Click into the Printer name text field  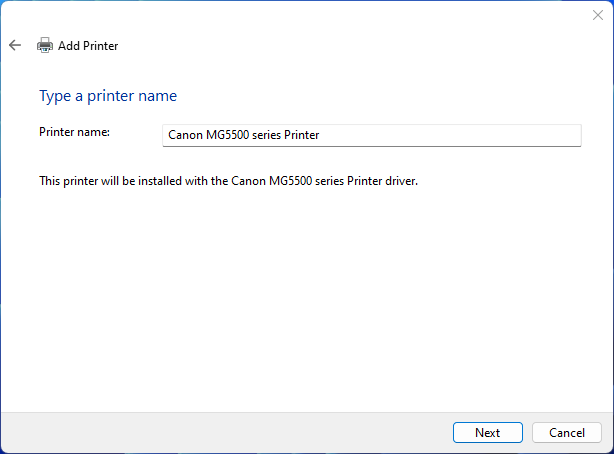(x=372, y=136)
